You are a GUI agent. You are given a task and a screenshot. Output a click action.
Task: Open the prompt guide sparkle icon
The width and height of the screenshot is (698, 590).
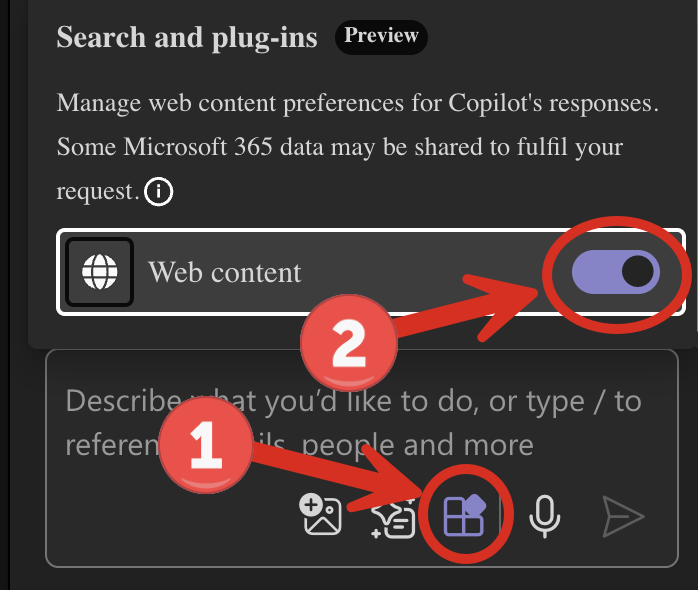coord(393,518)
